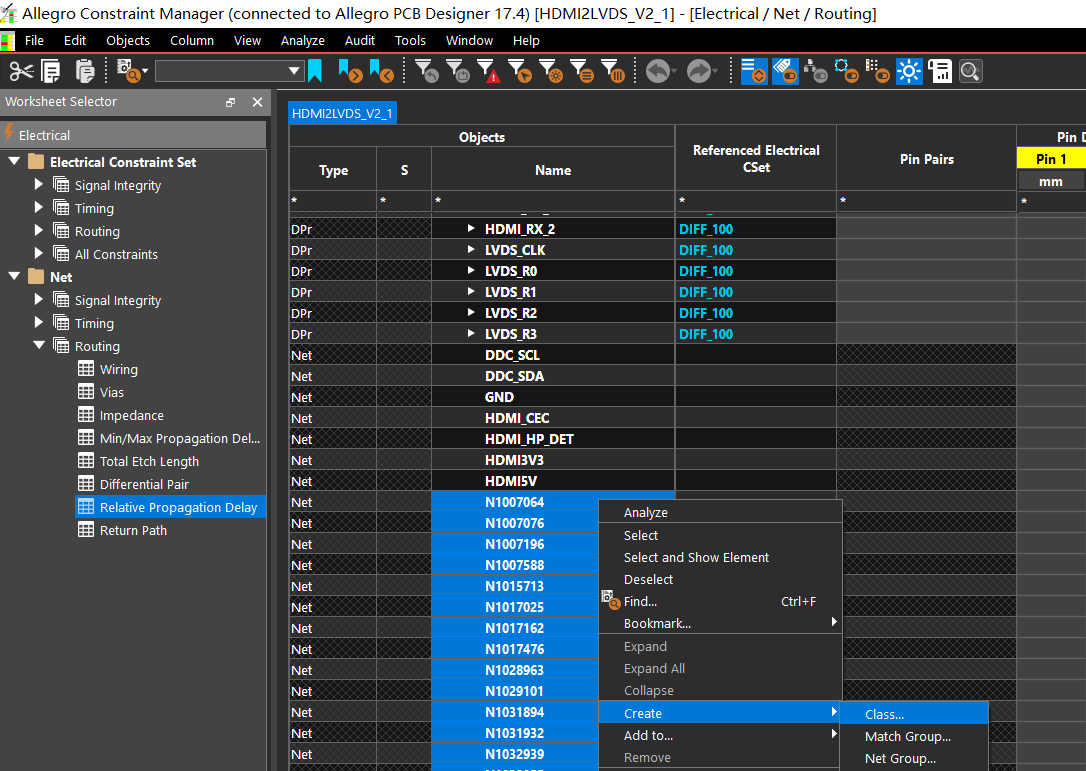Image resolution: width=1086 pixels, height=771 pixels.
Task: Select the HDMI_HP_DET net name cell
Action: point(553,439)
